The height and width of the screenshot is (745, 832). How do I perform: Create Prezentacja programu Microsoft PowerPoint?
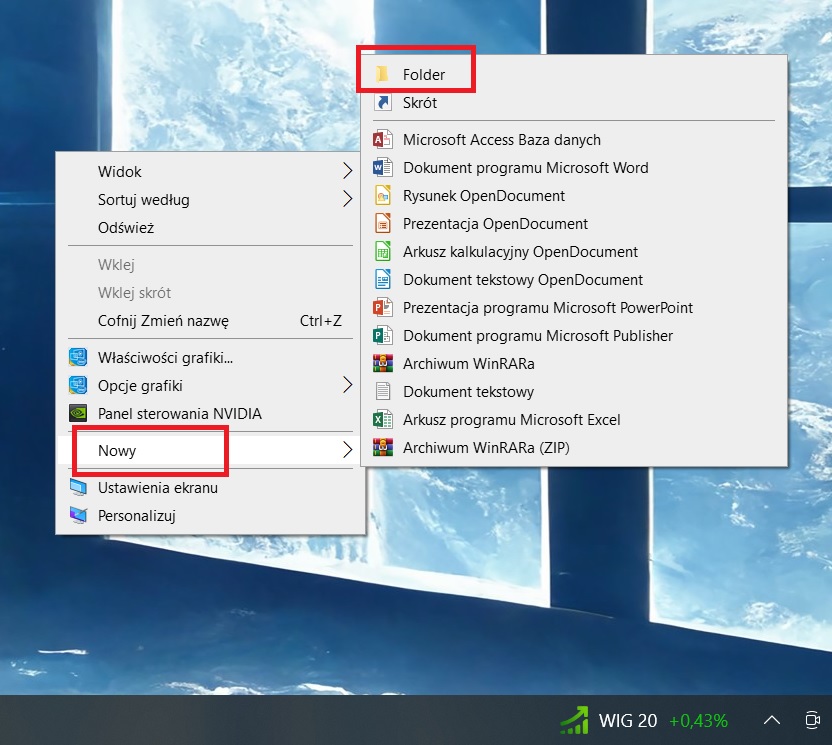click(574, 308)
